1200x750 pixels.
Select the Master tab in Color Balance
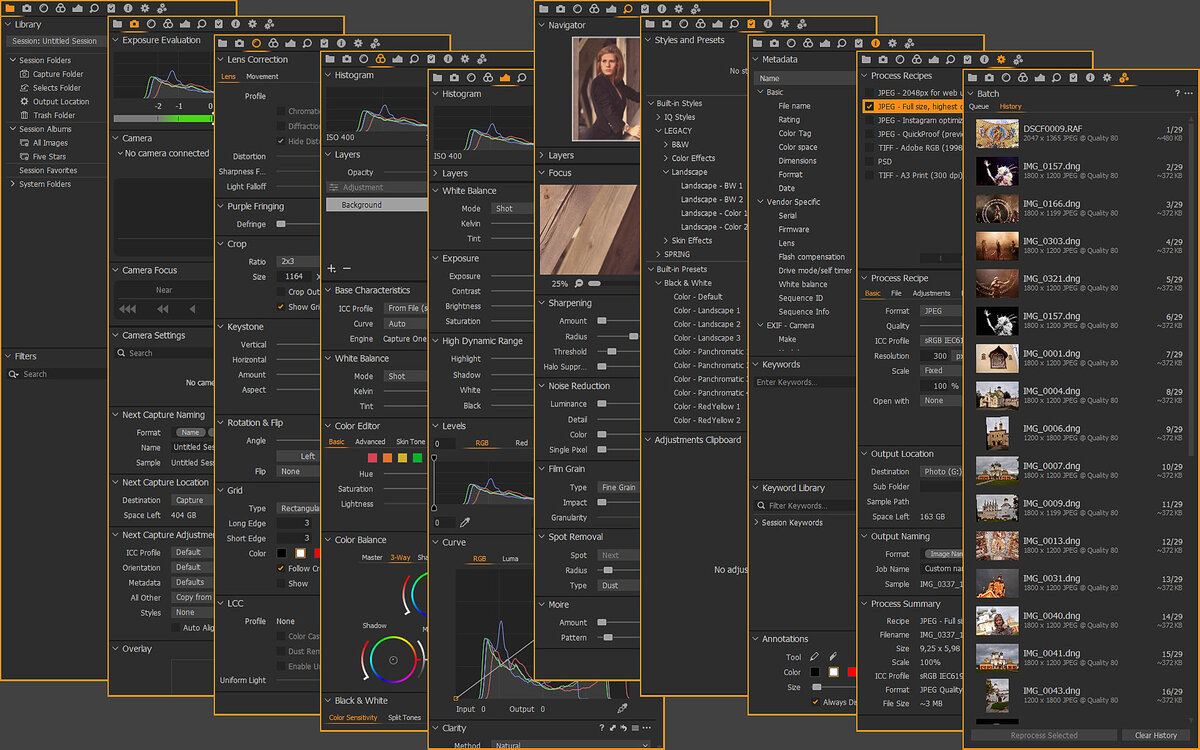372,557
